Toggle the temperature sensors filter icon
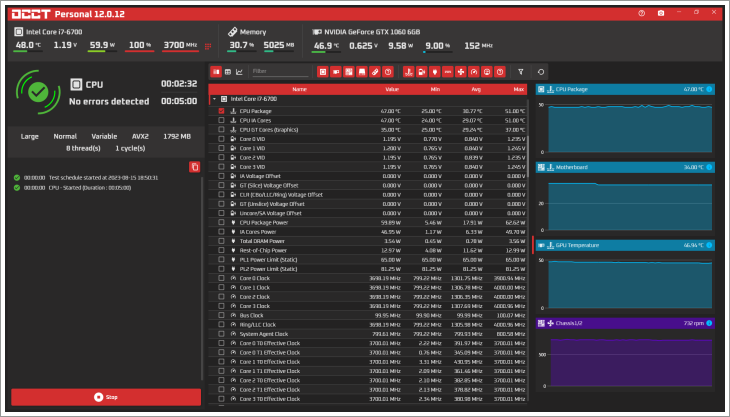This screenshot has height=417, width=730. [408, 72]
